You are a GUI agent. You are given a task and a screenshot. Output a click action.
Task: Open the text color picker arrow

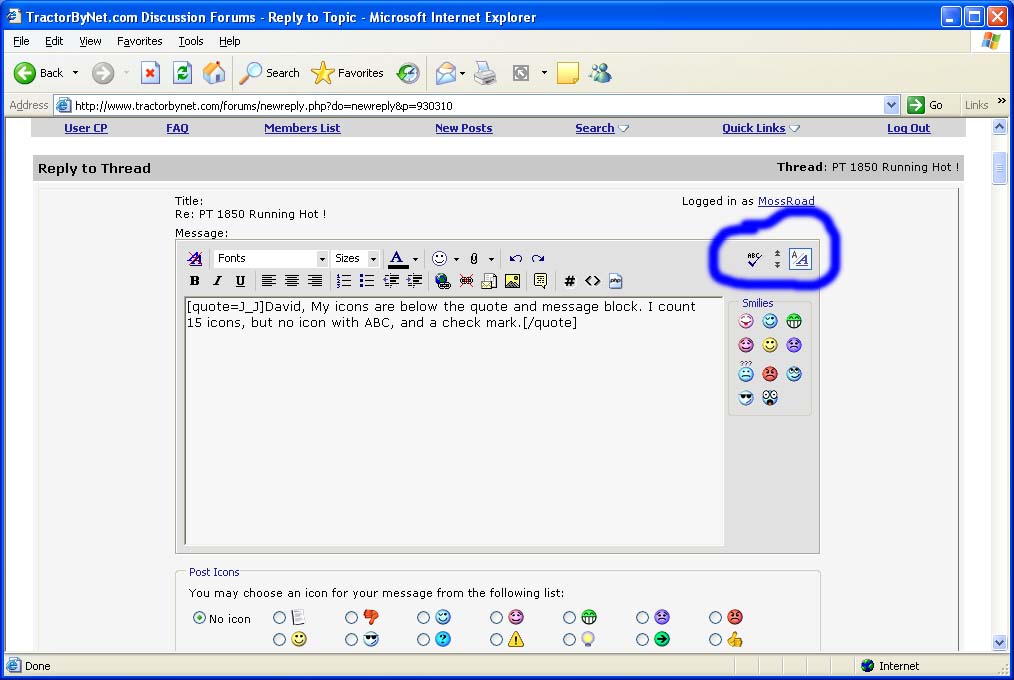pos(415,259)
